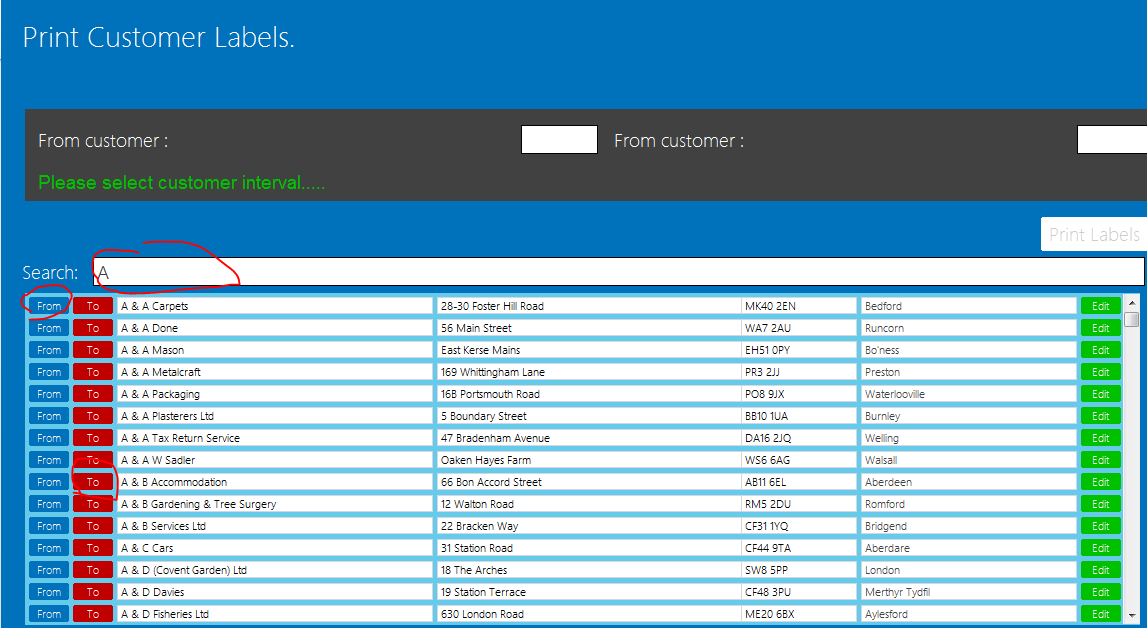Click From for A & A Plasterers Ltd

click(49, 416)
